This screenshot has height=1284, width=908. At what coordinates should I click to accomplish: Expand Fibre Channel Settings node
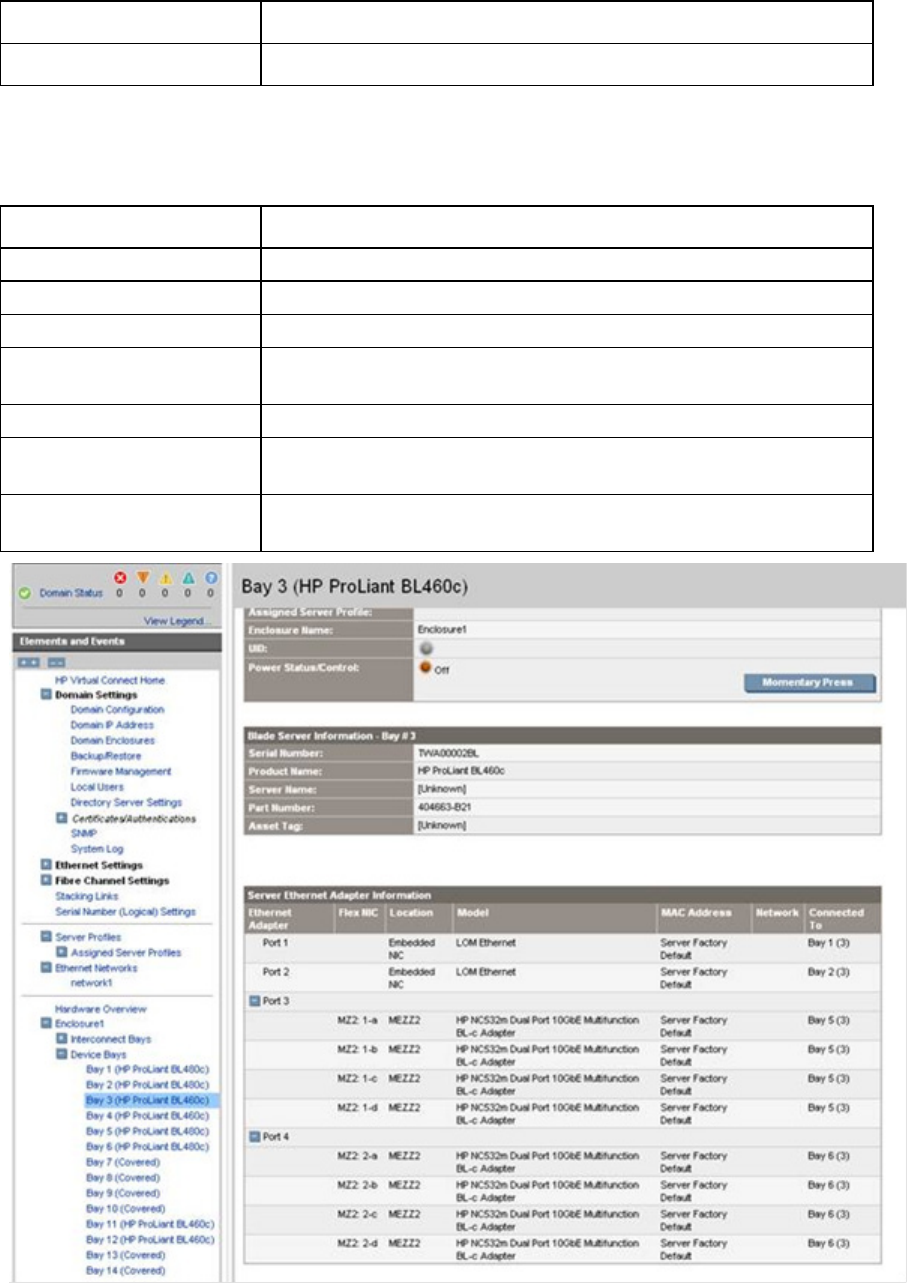coord(46,880)
